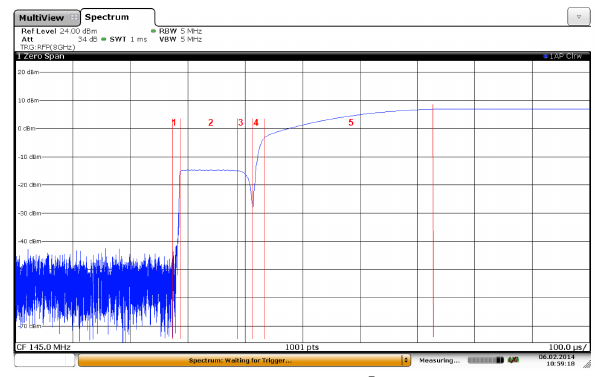Click the CF 145.0 MHz label
This screenshot has height=377, width=602.
click(x=43, y=347)
